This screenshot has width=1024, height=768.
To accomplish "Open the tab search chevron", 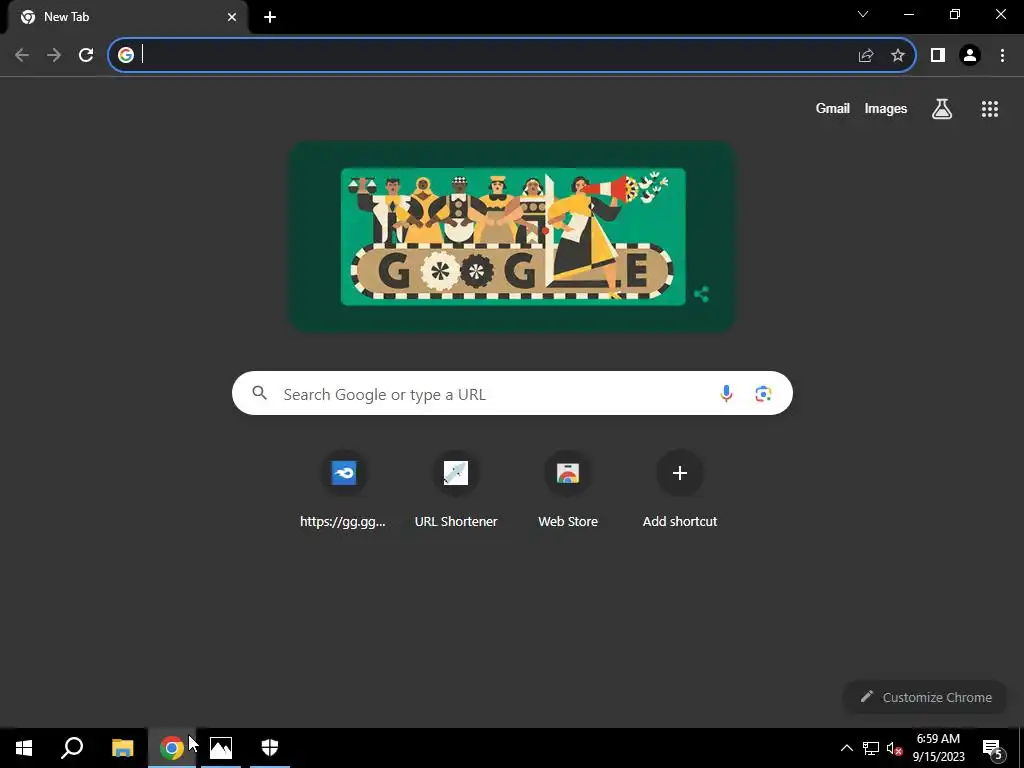I will click(x=863, y=14).
